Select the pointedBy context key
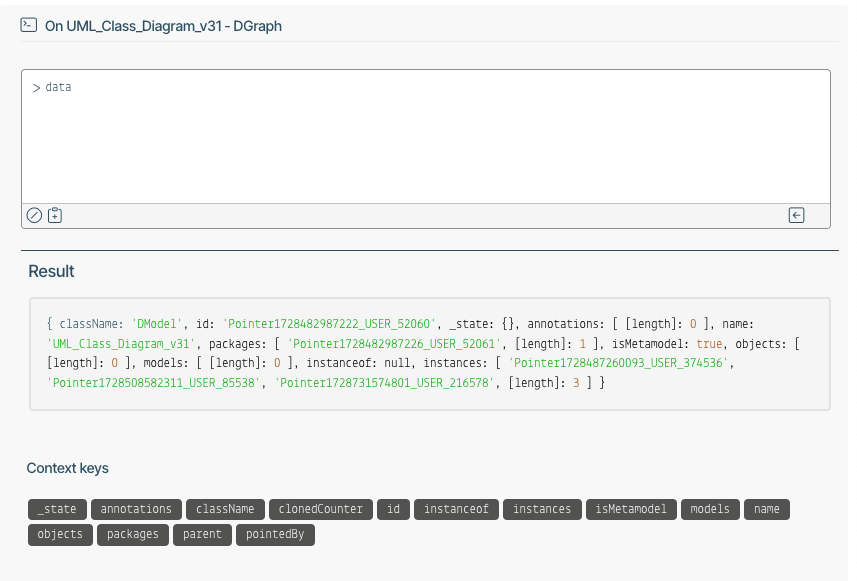Viewport: 857px width, 581px height. pos(275,535)
